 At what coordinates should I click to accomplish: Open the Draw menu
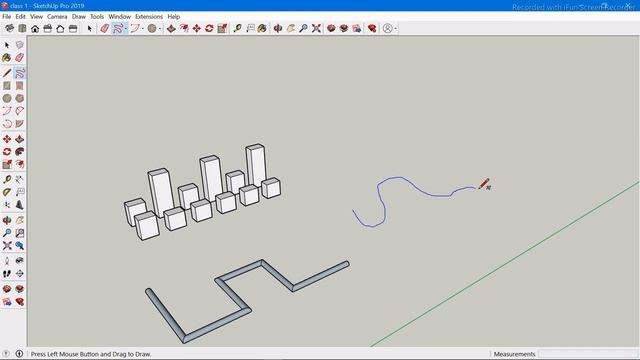click(x=79, y=17)
